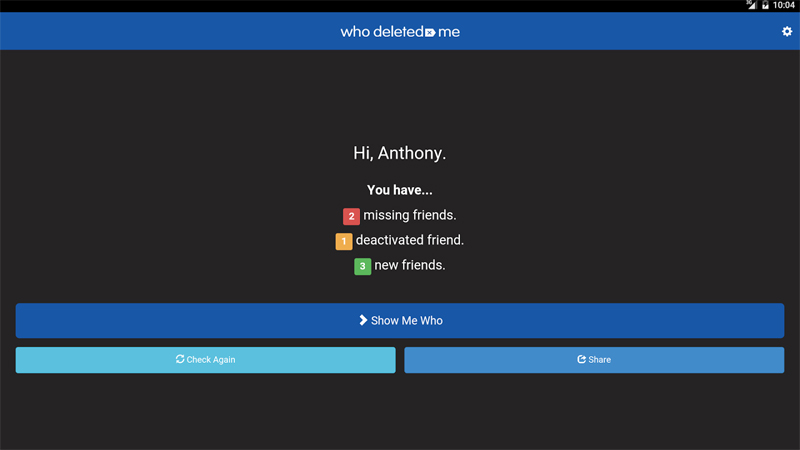
Task: Click the orange badge showing 1
Action: pos(343,241)
